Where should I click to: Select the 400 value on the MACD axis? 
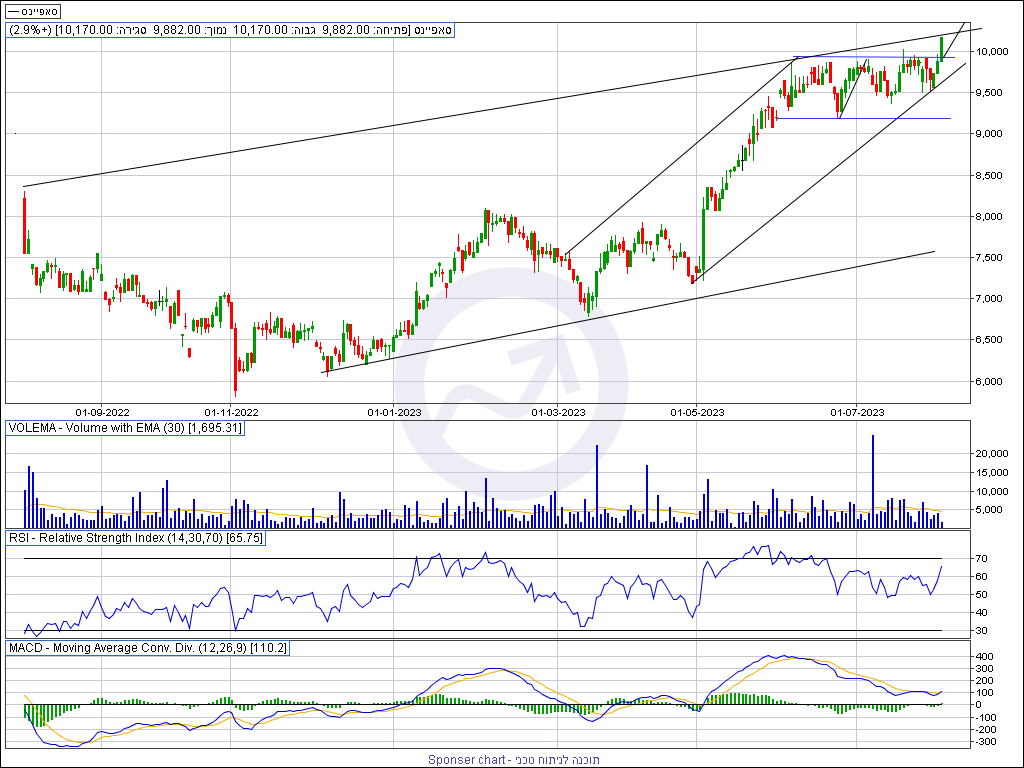tap(984, 656)
